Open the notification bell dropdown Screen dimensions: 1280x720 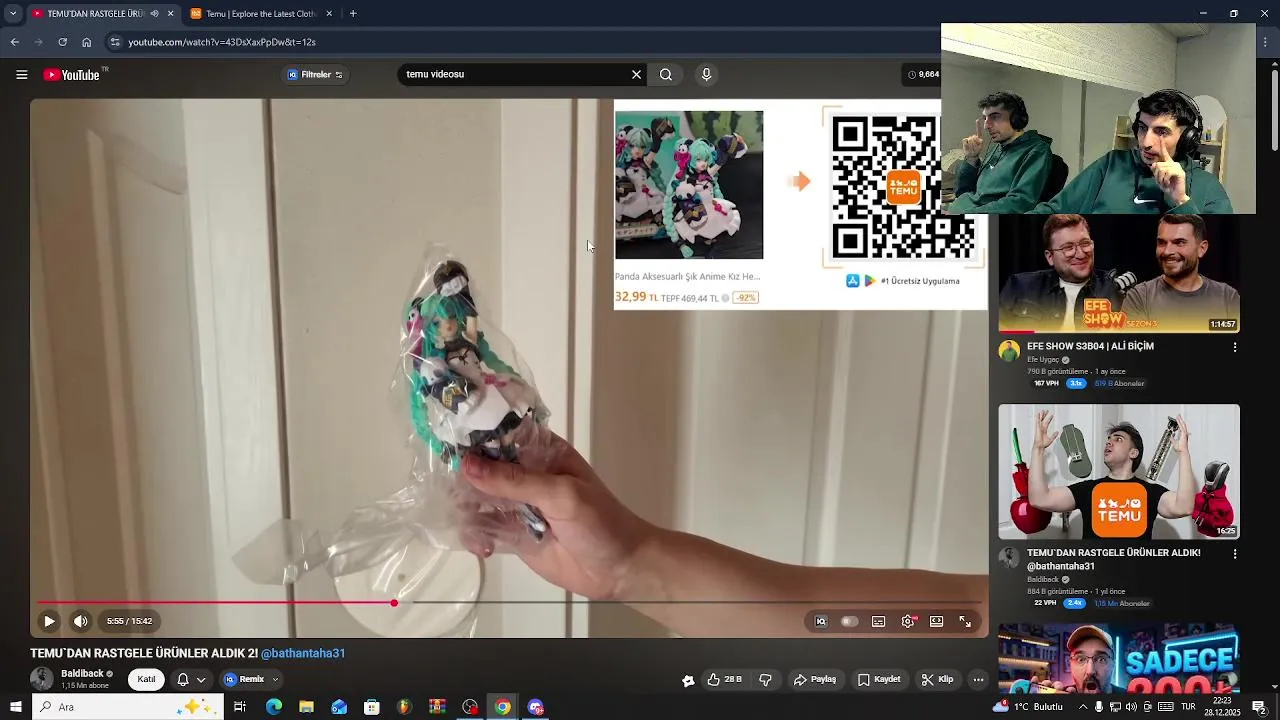[x=190, y=679]
